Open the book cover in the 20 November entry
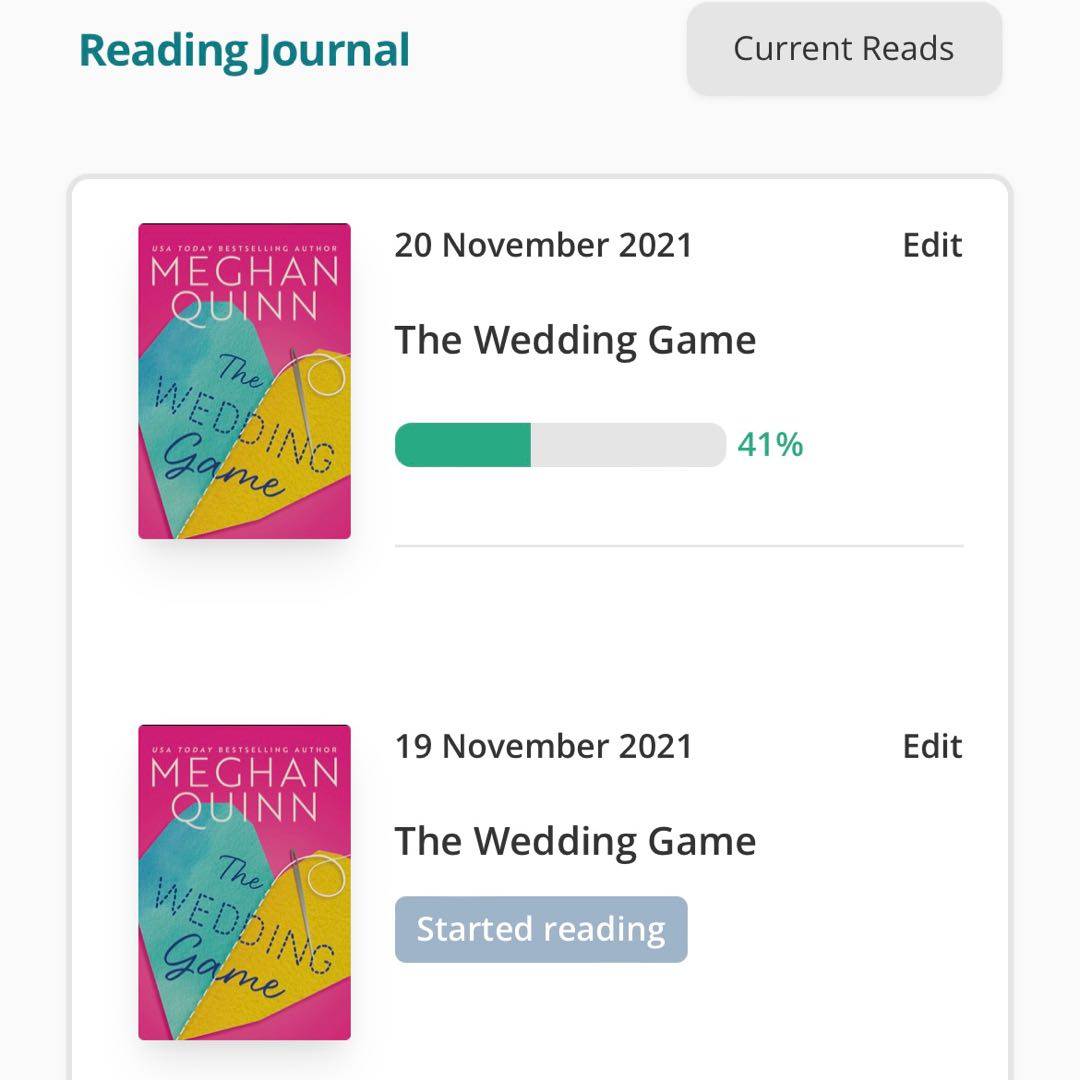The image size is (1080, 1080). (244, 381)
